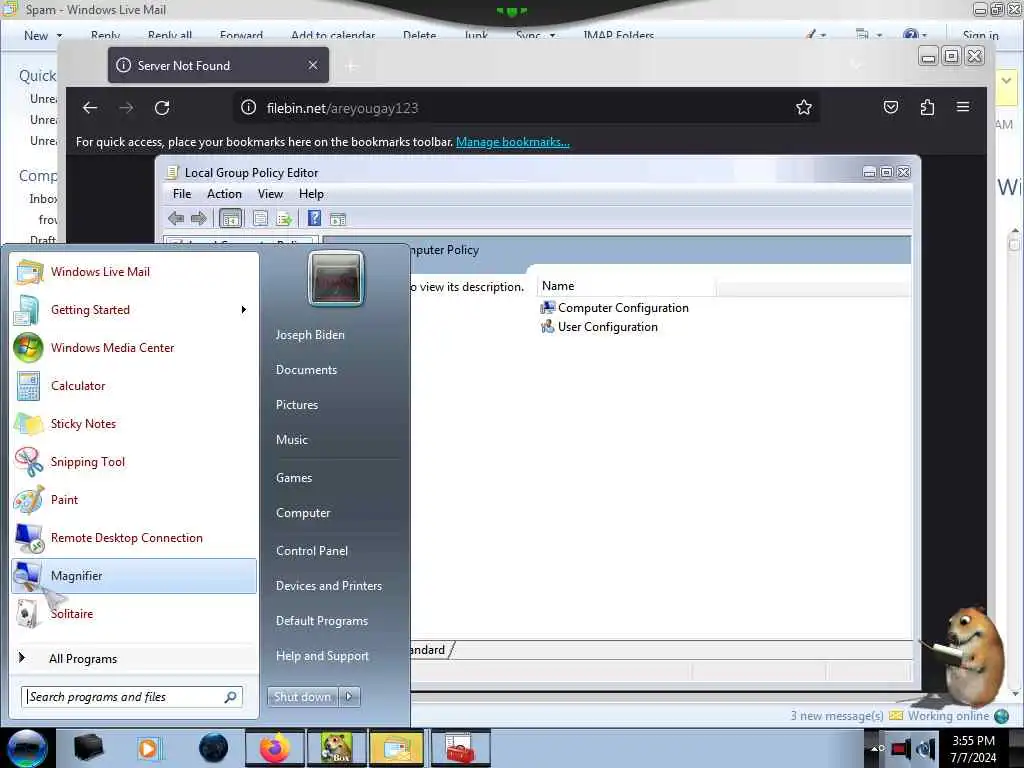This screenshot has width=1024, height=768.
Task: Click the Shut down button
Action: [x=303, y=697]
